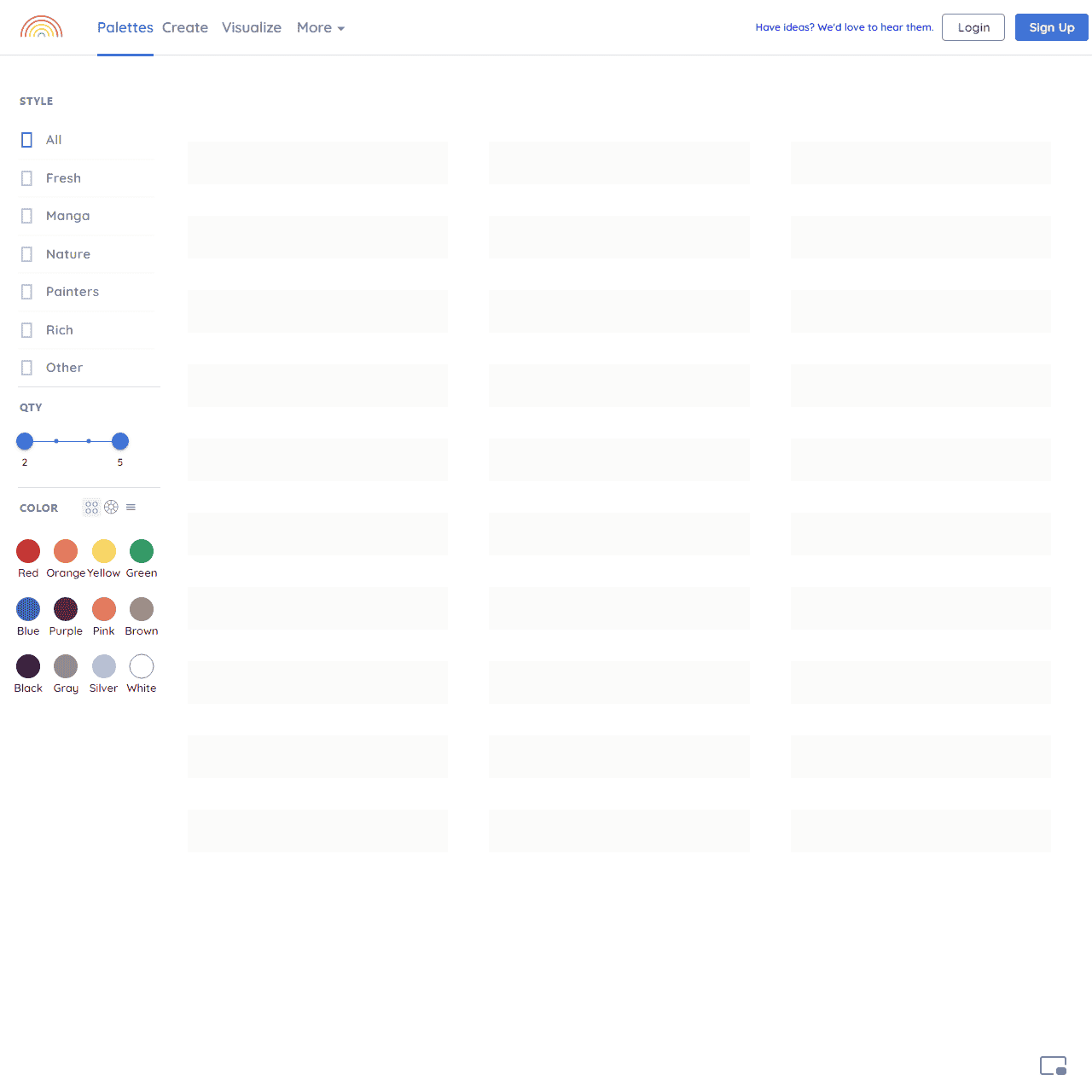Enable the Manga style filter
Image resolution: width=1092 pixels, height=1092 pixels.
coord(27,216)
